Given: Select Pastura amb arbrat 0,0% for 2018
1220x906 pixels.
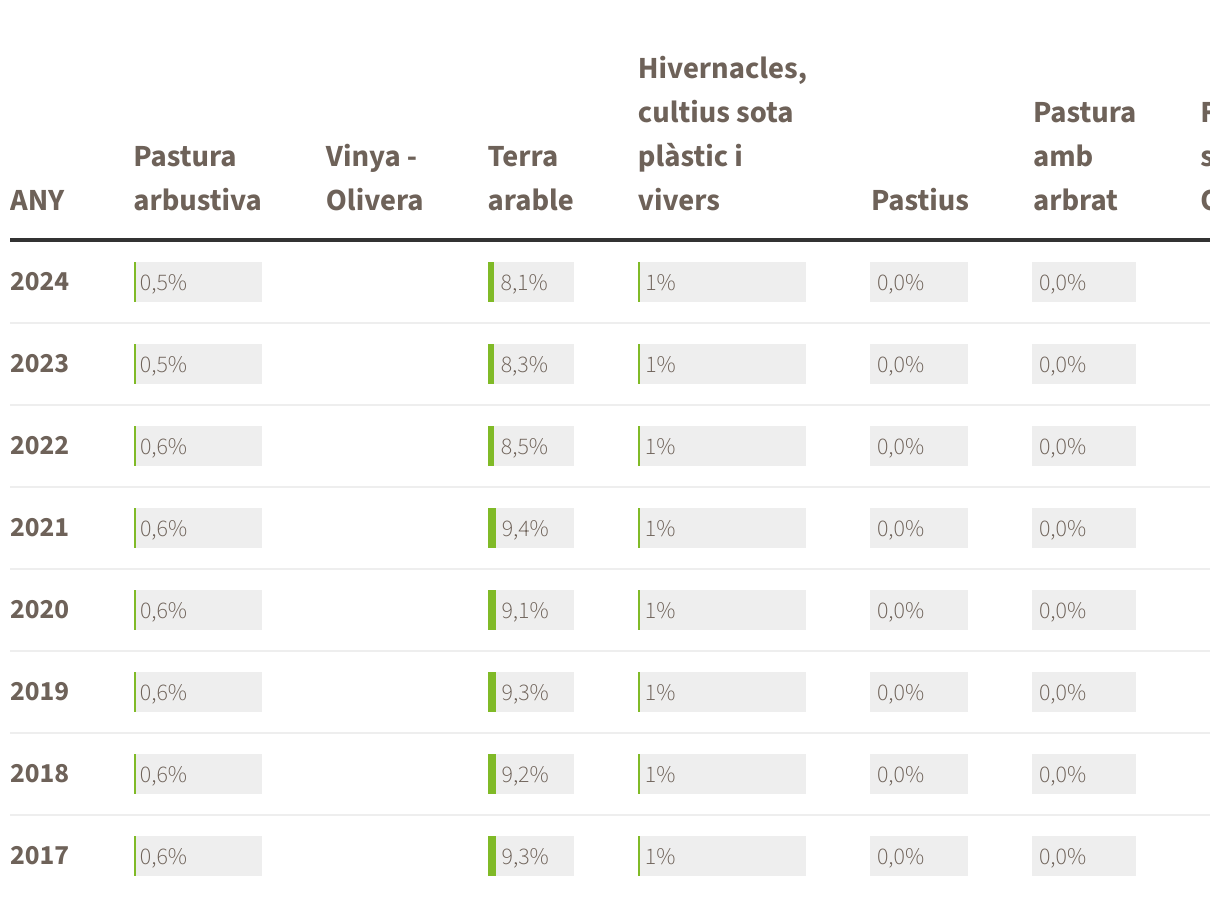Looking at the screenshot, I should [1084, 774].
